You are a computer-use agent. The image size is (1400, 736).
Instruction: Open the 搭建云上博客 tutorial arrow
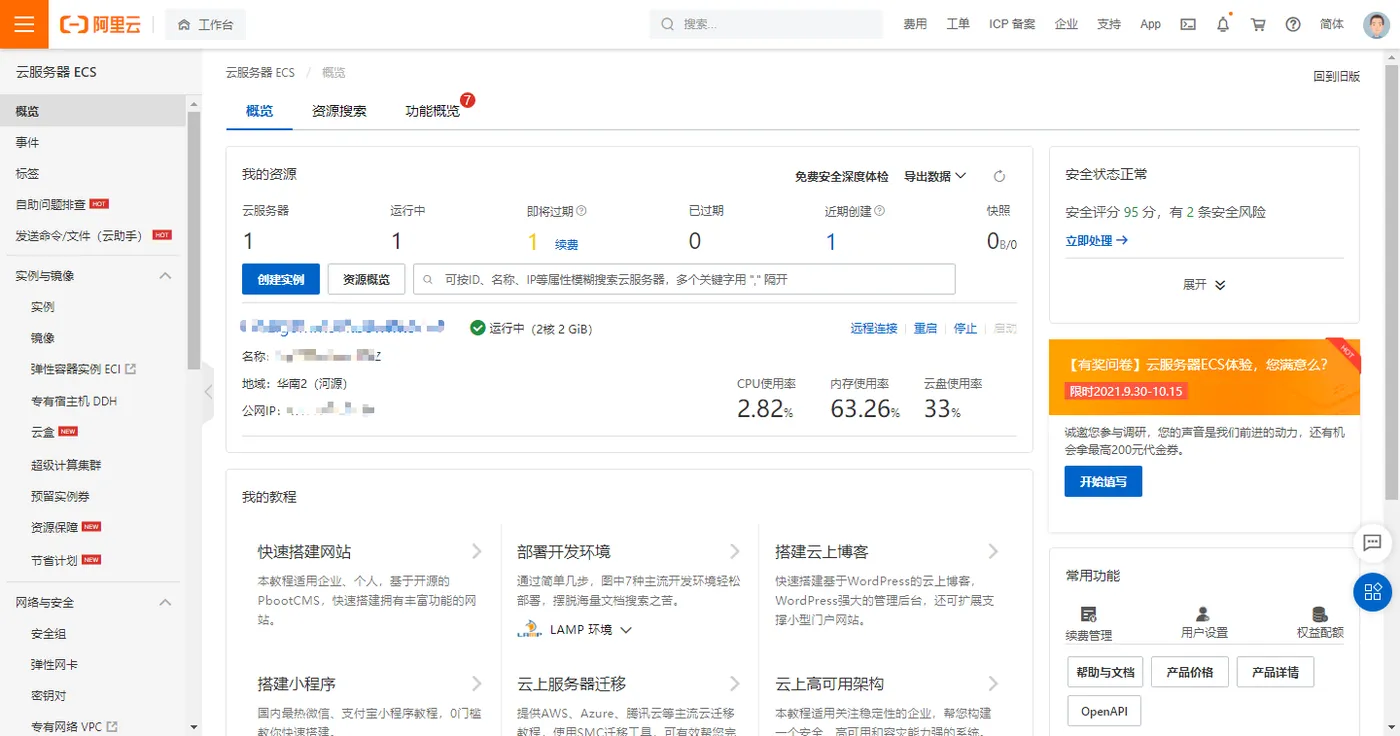[993, 551]
